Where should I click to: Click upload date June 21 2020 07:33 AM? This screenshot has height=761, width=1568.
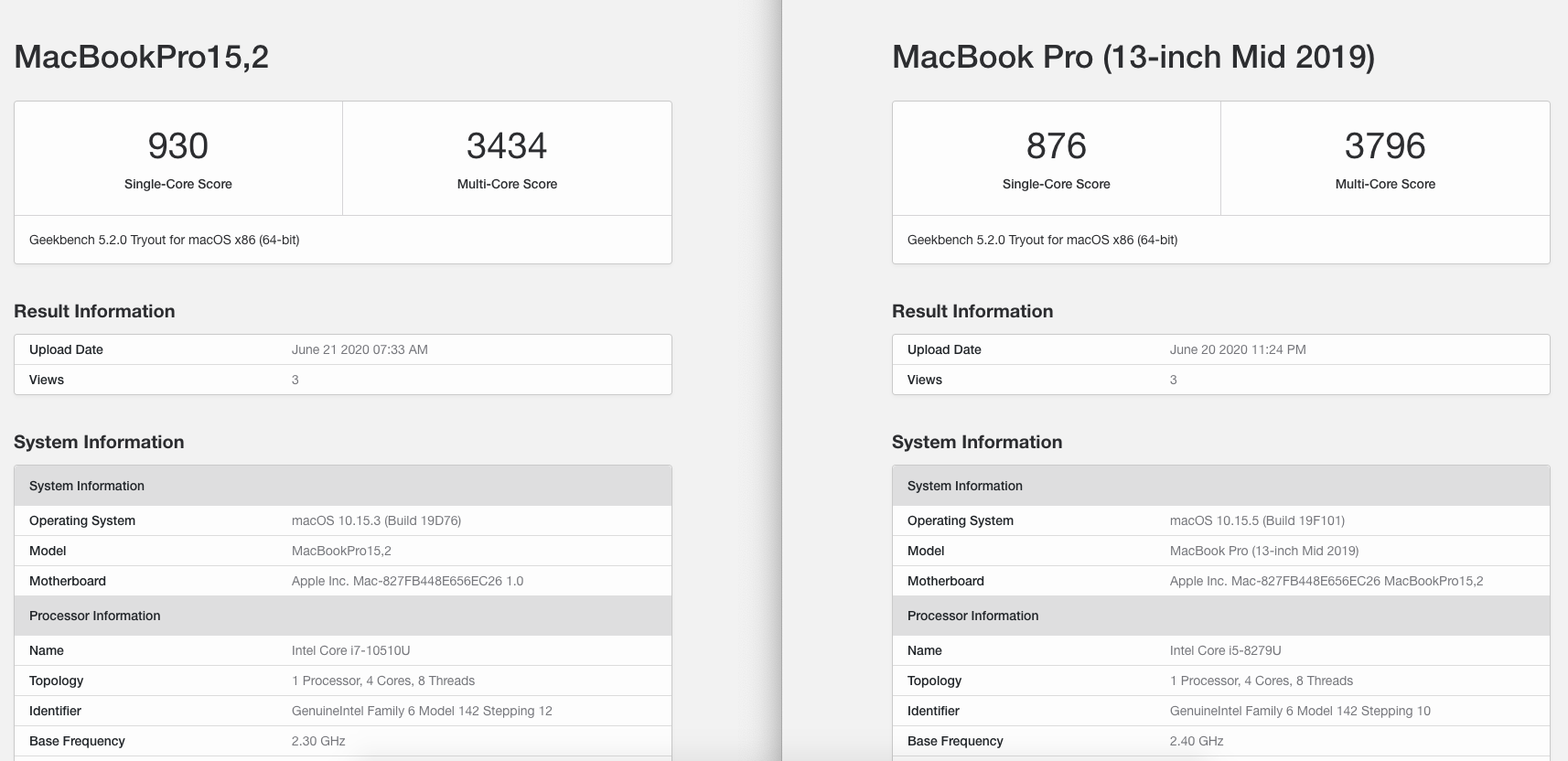pyautogui.click(x=360, y=349)
